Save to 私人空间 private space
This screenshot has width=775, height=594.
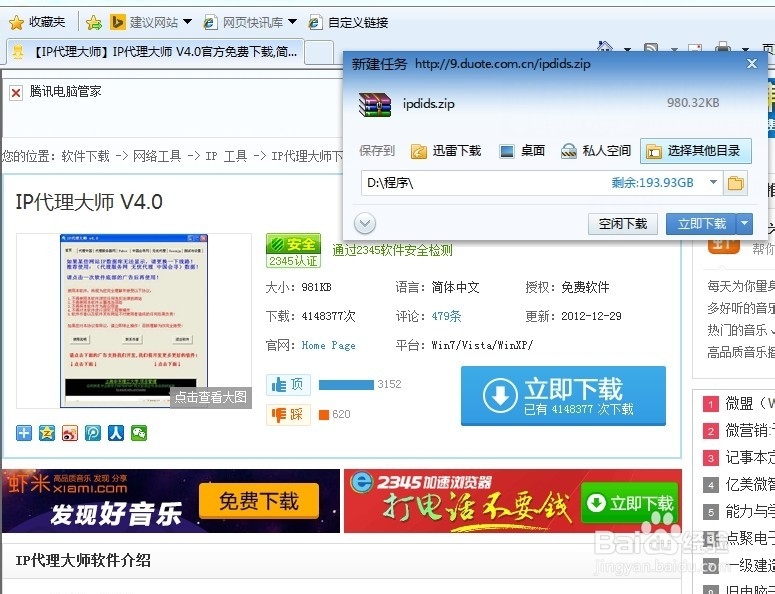tap(596, 151)
